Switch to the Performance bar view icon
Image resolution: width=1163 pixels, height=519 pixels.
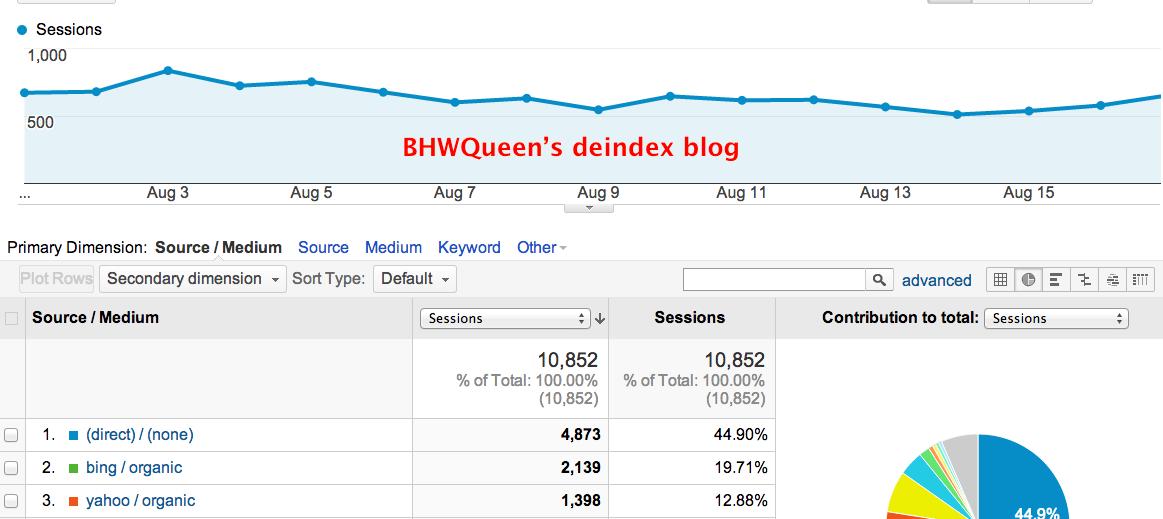1056,280
